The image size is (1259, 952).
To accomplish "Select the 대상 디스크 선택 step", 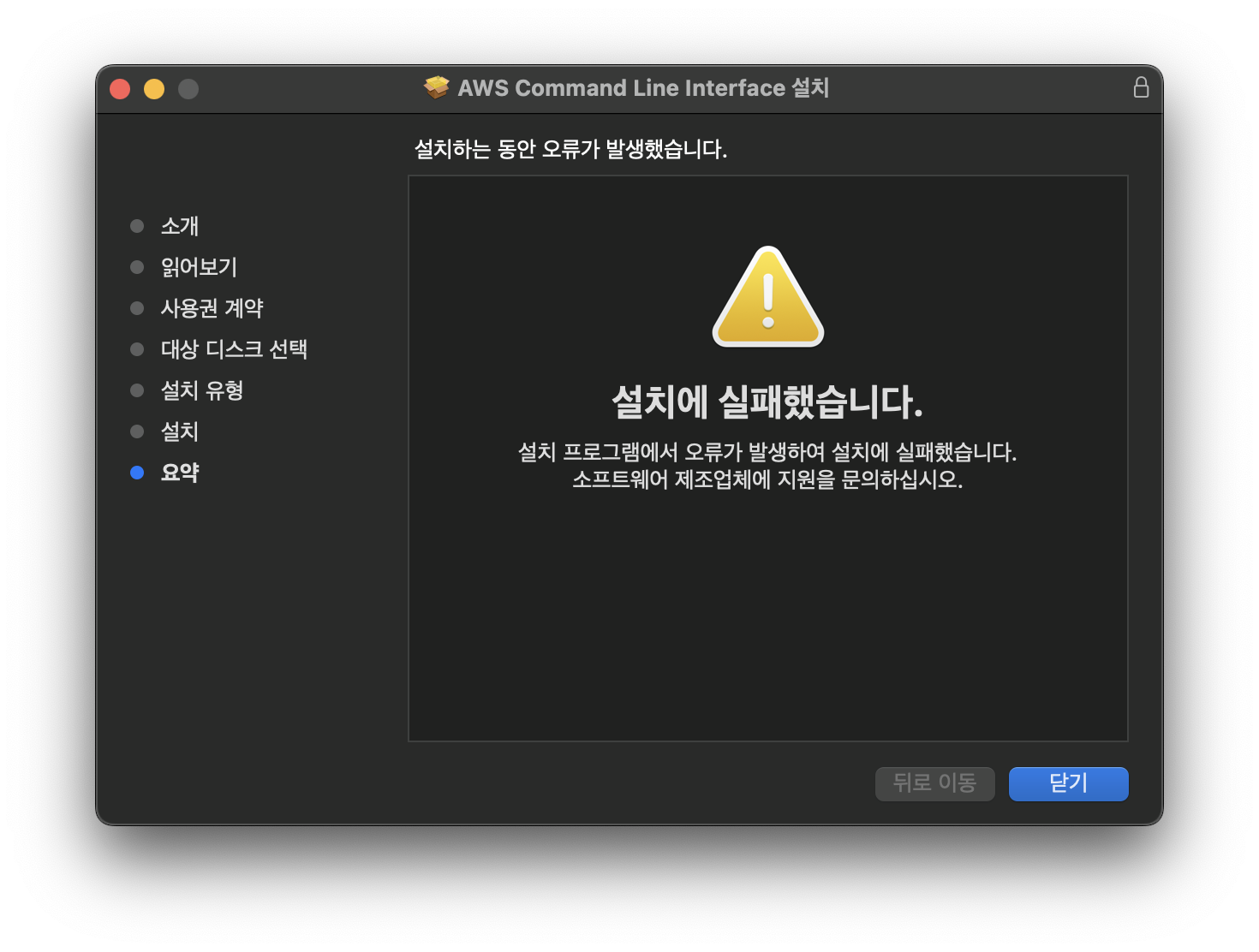I will click(x=234, y=349).
